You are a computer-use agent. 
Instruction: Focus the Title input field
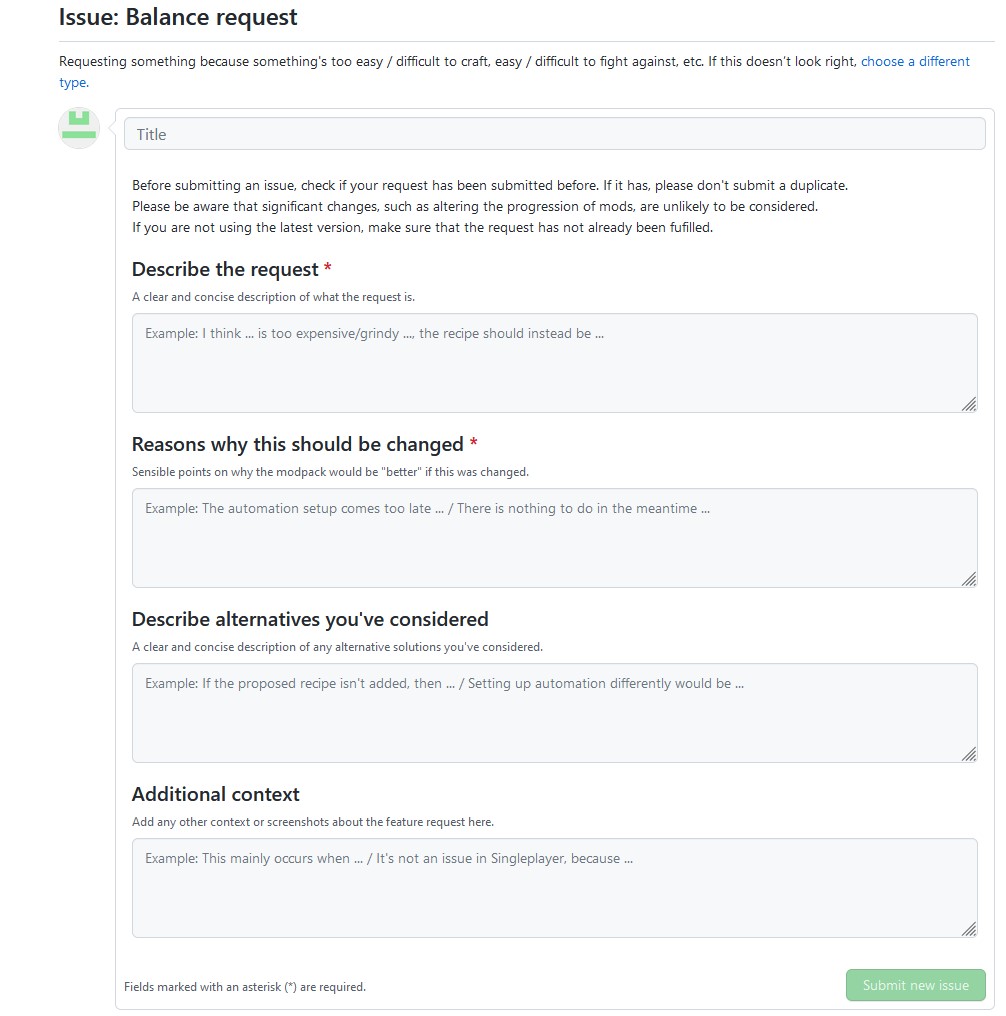pos(554,134)
